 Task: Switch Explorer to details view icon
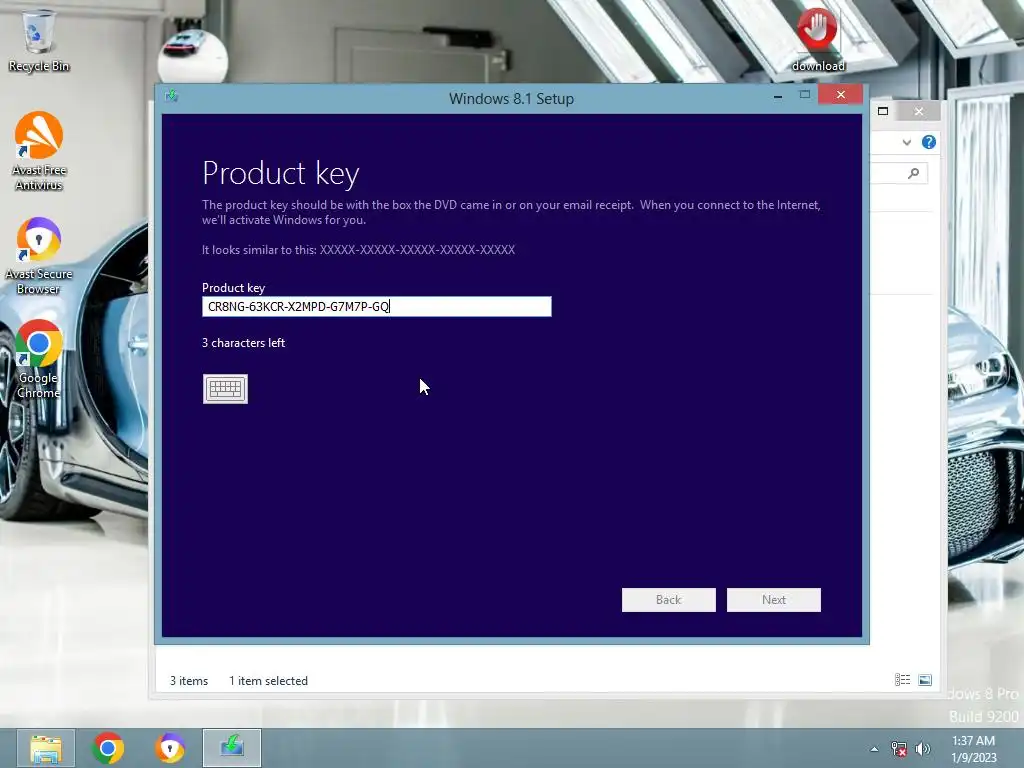[x=903, y=680]
